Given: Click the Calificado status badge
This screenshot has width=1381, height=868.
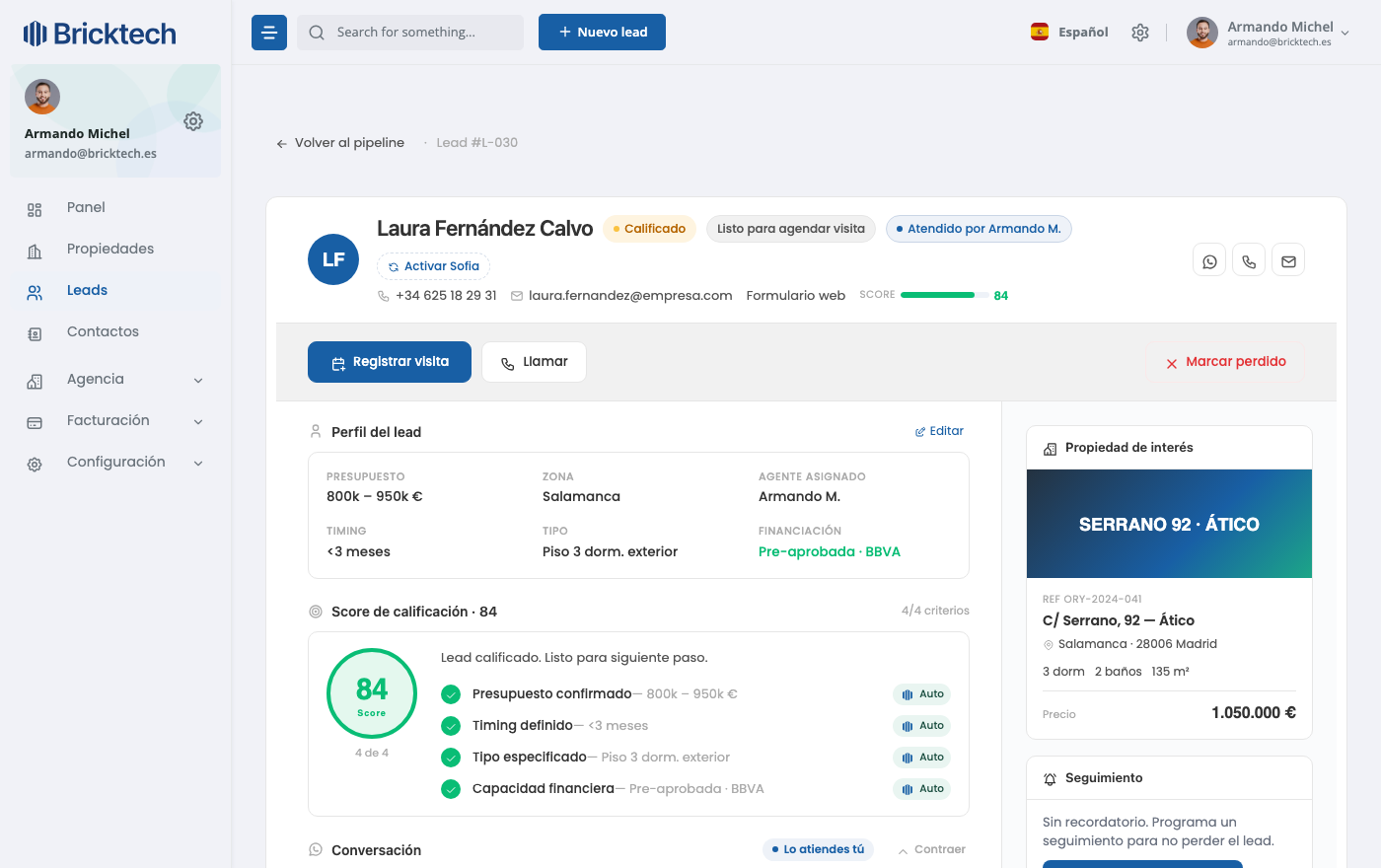Looking at the screenshot, I should [x=650, y=229].
